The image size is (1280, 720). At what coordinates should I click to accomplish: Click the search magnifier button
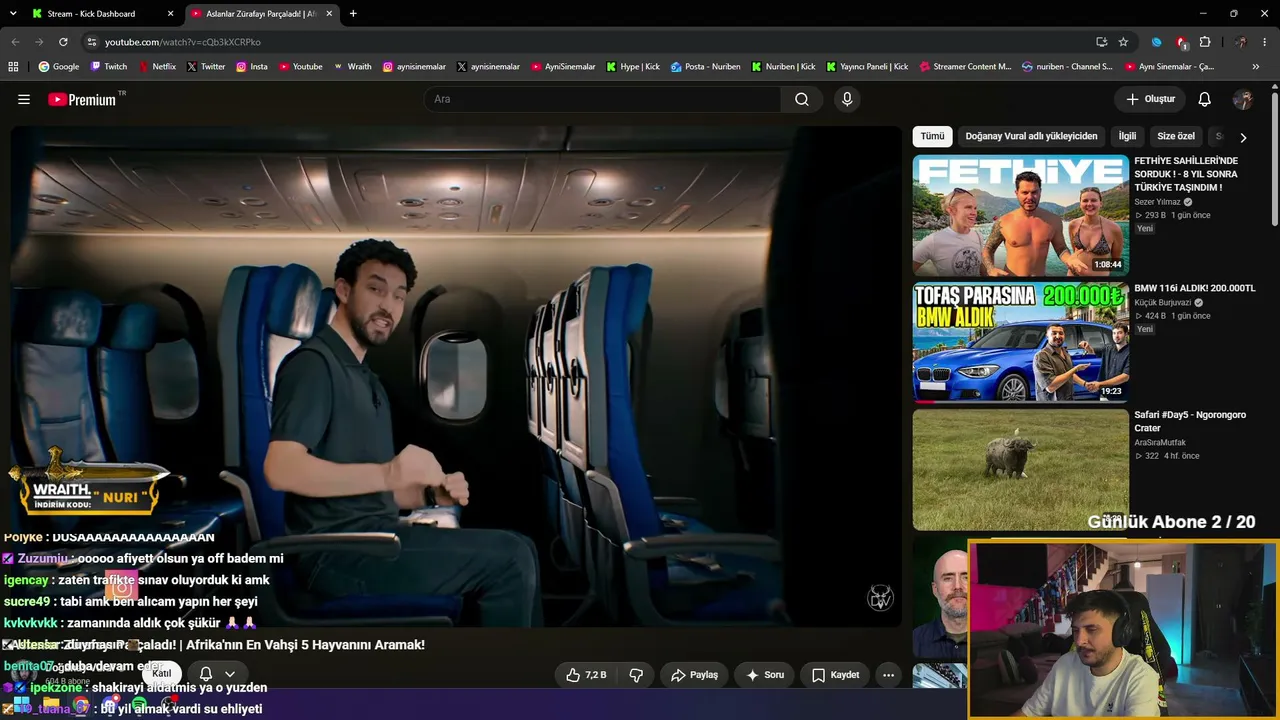[x=802, y=99]
